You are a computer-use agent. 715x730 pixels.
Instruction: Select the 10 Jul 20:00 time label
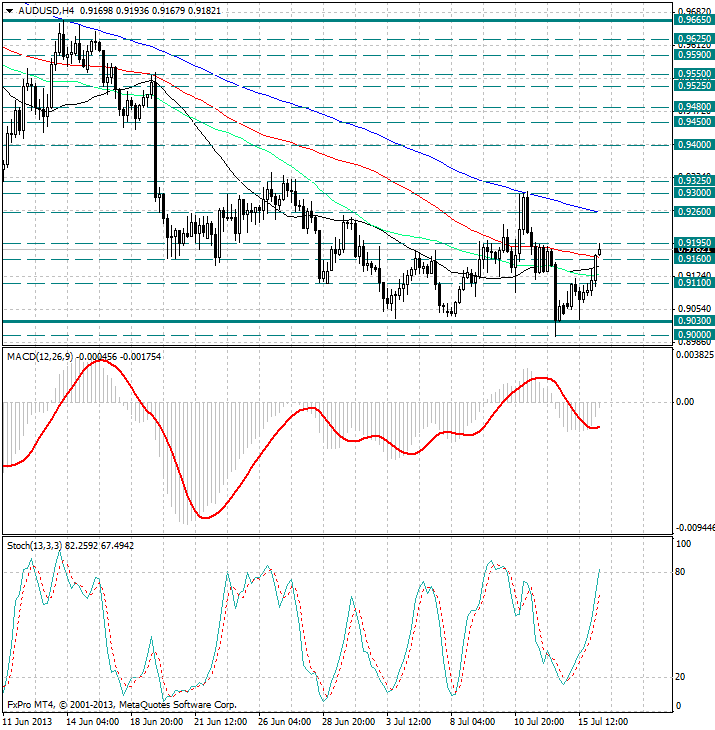click(538, 720)
